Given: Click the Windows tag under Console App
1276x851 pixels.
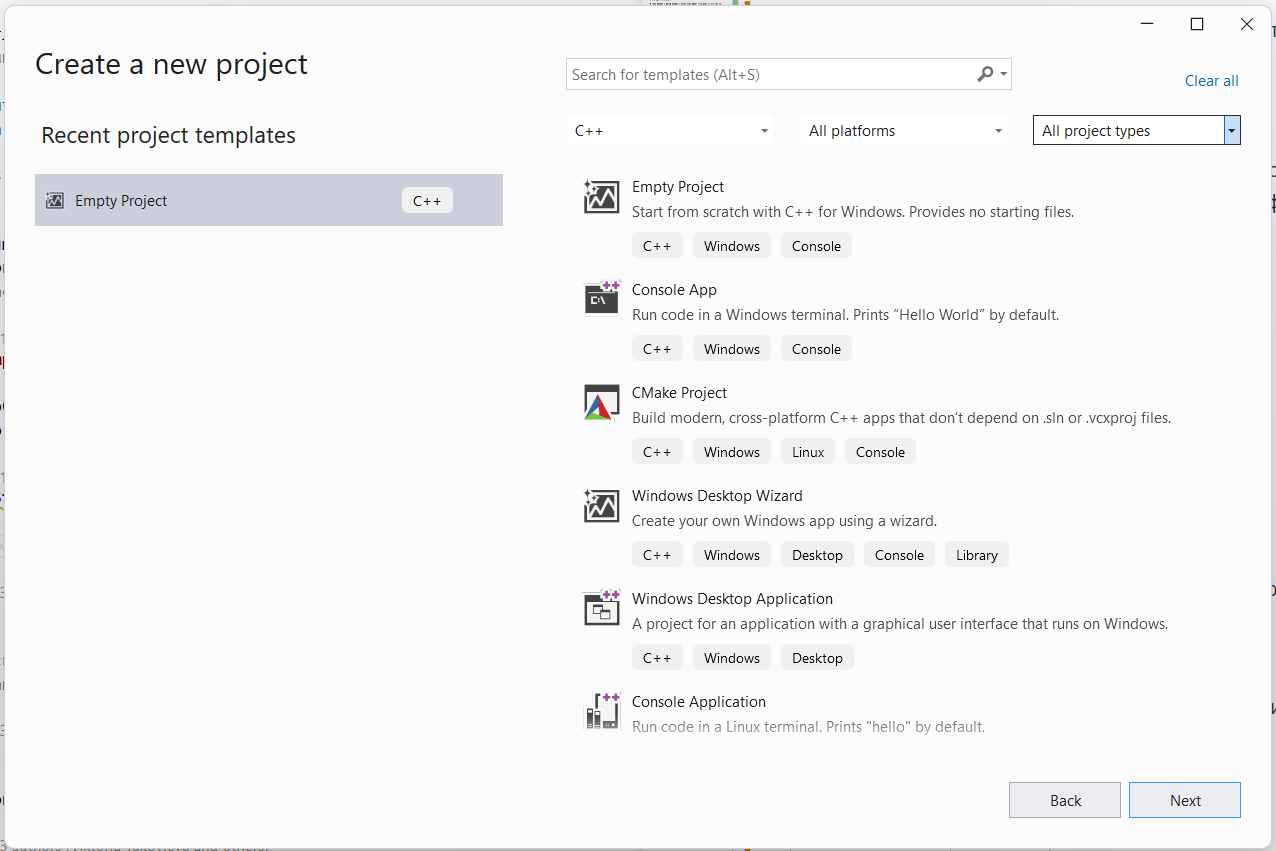Looking at the screenshot, I should pyautogui.click(x=731, y=348).
